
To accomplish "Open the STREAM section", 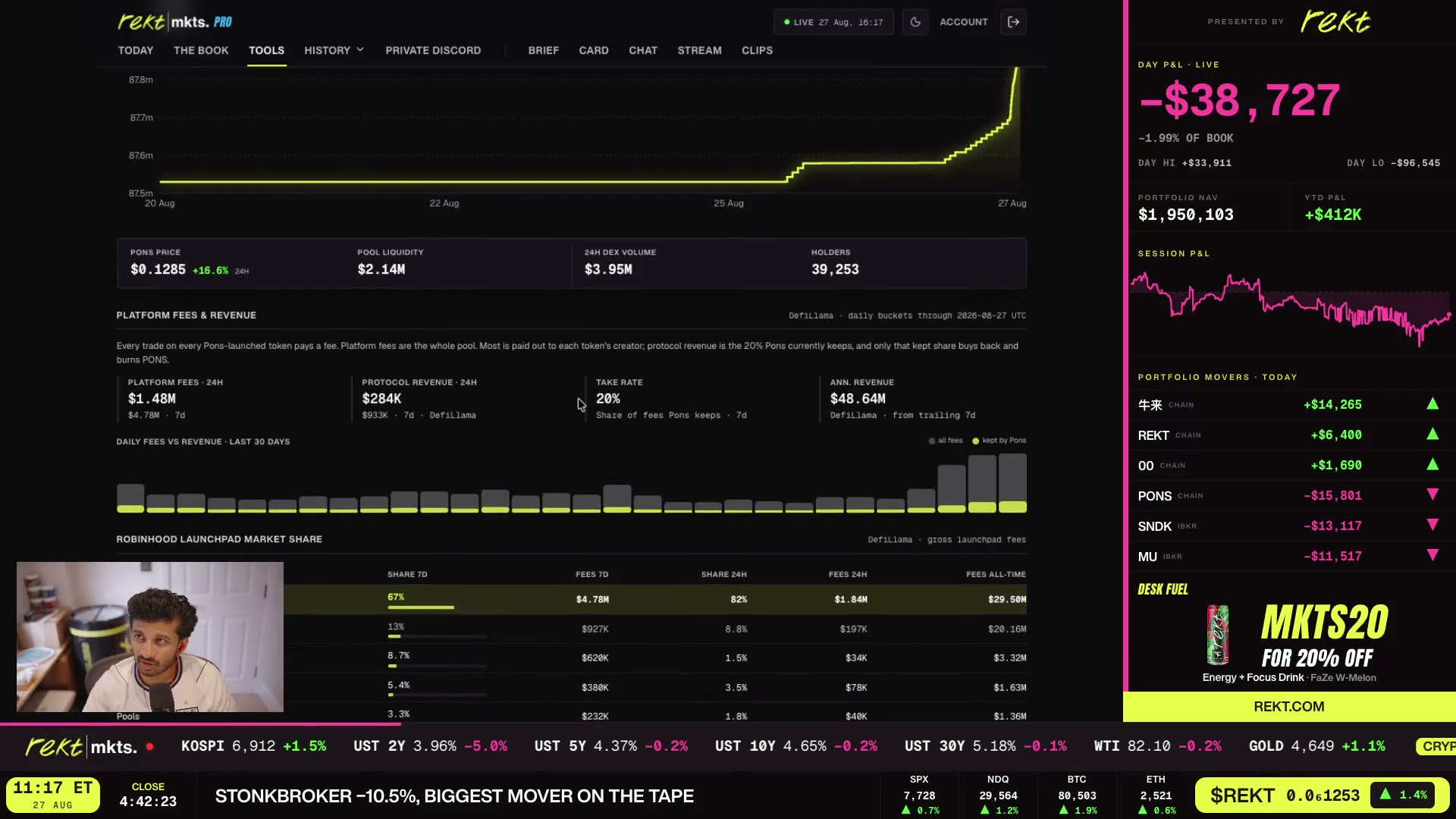I will [x=699, y=50].
